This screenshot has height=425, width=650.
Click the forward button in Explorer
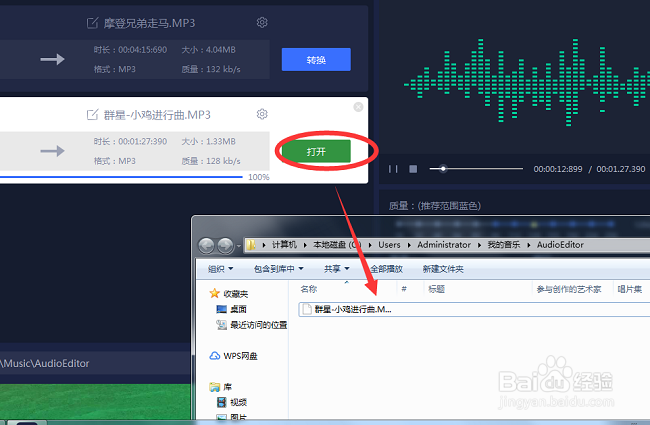(226, 245)
